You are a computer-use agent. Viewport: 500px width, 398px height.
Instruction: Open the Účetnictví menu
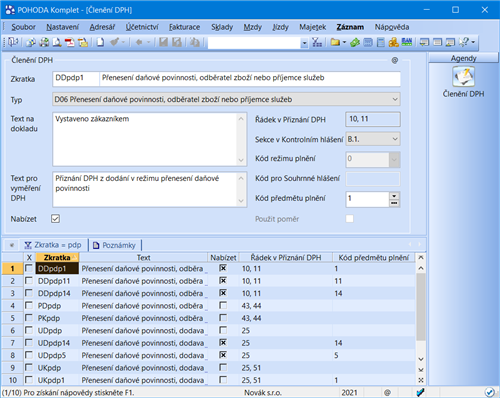click(142, 27)
